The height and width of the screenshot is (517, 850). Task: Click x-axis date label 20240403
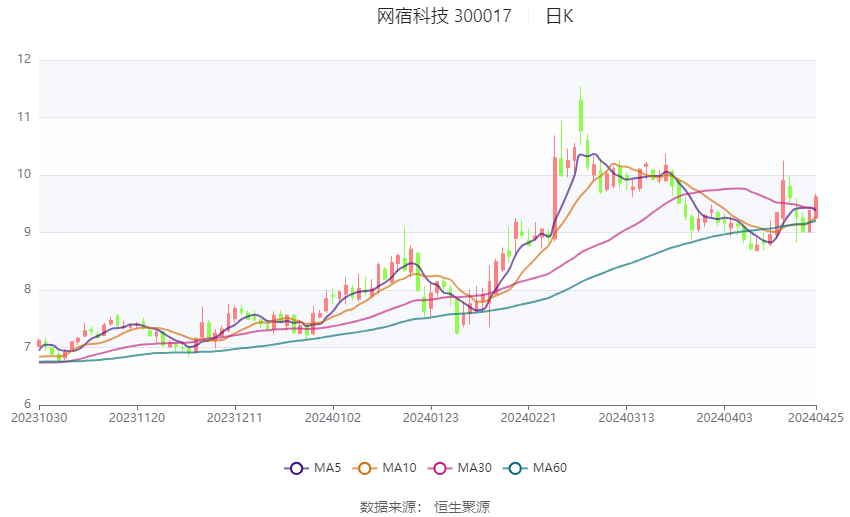(725, 418)
